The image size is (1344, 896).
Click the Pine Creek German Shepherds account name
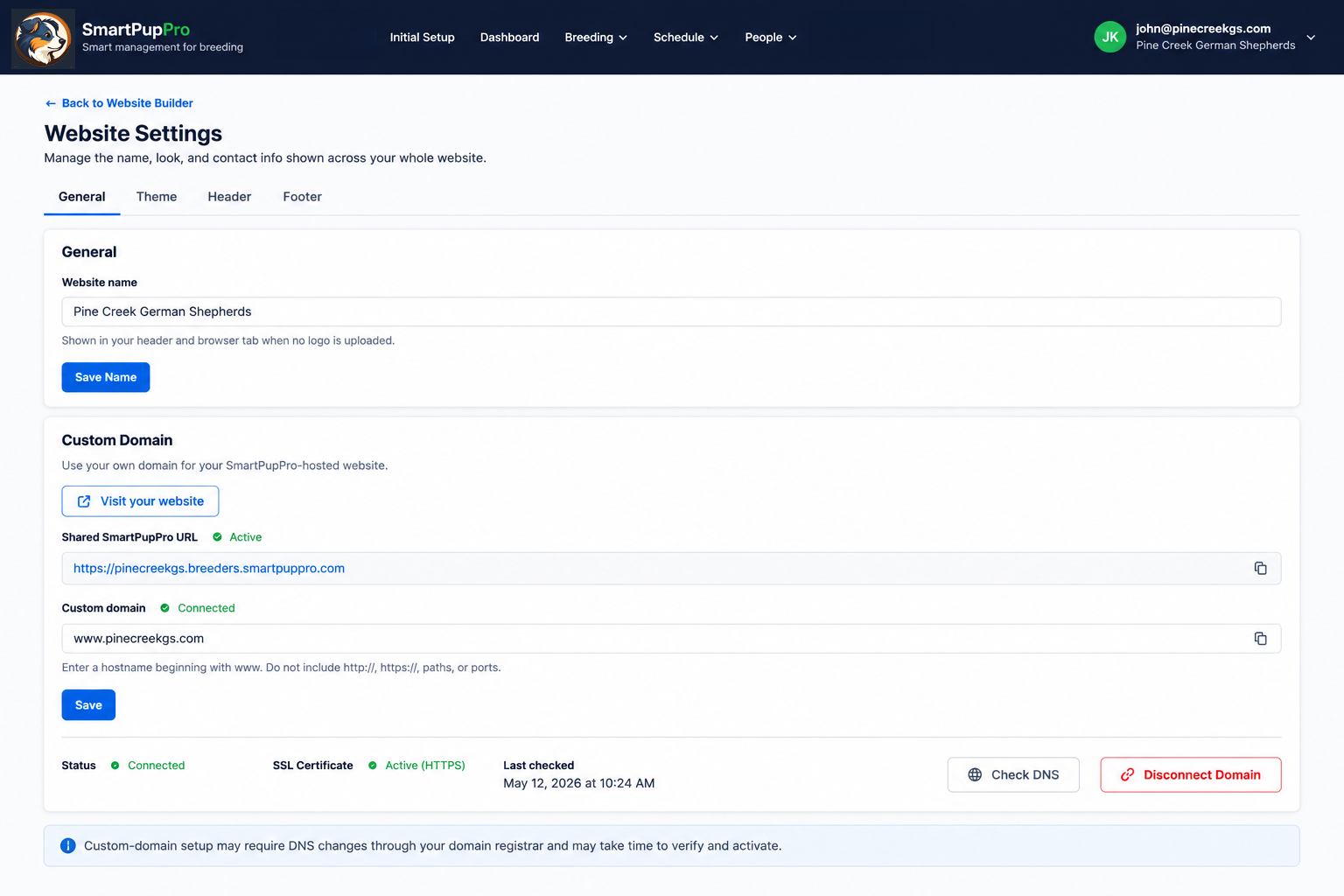[x=1215, y=45]
